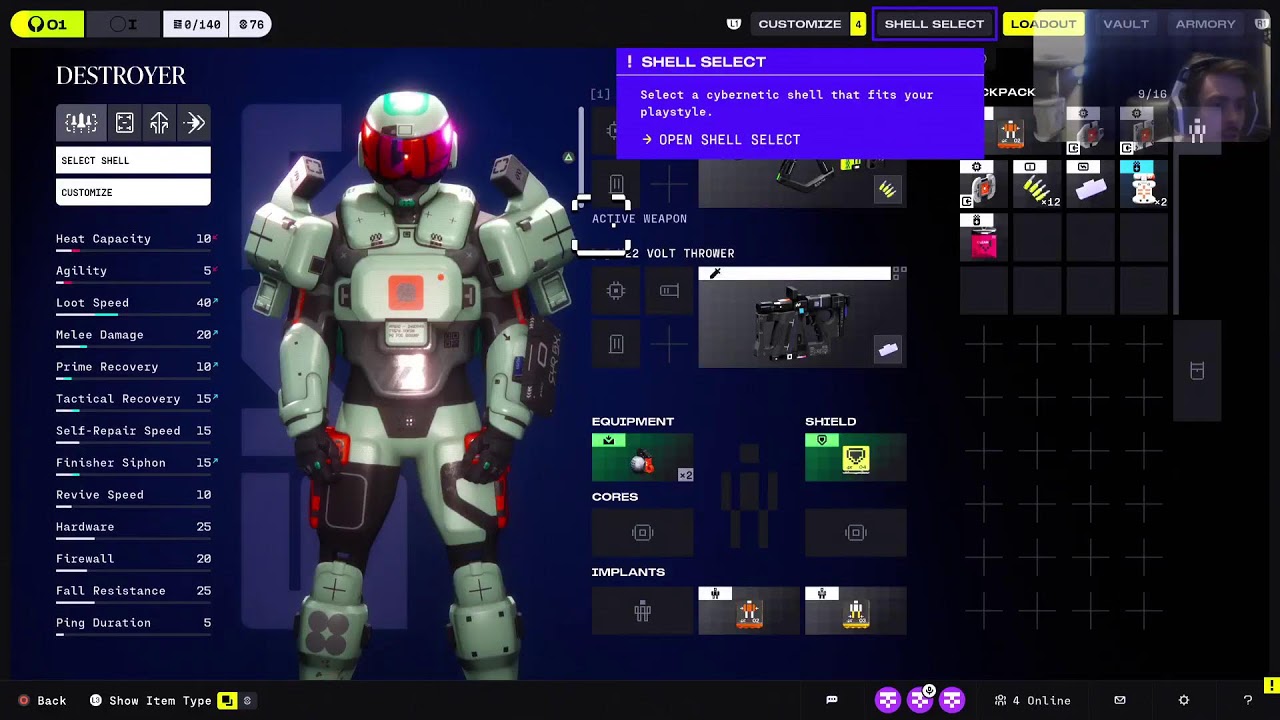Click the Volt Thrower ammo type icon
The image size is (1280, 720).
tap(888, 349)
